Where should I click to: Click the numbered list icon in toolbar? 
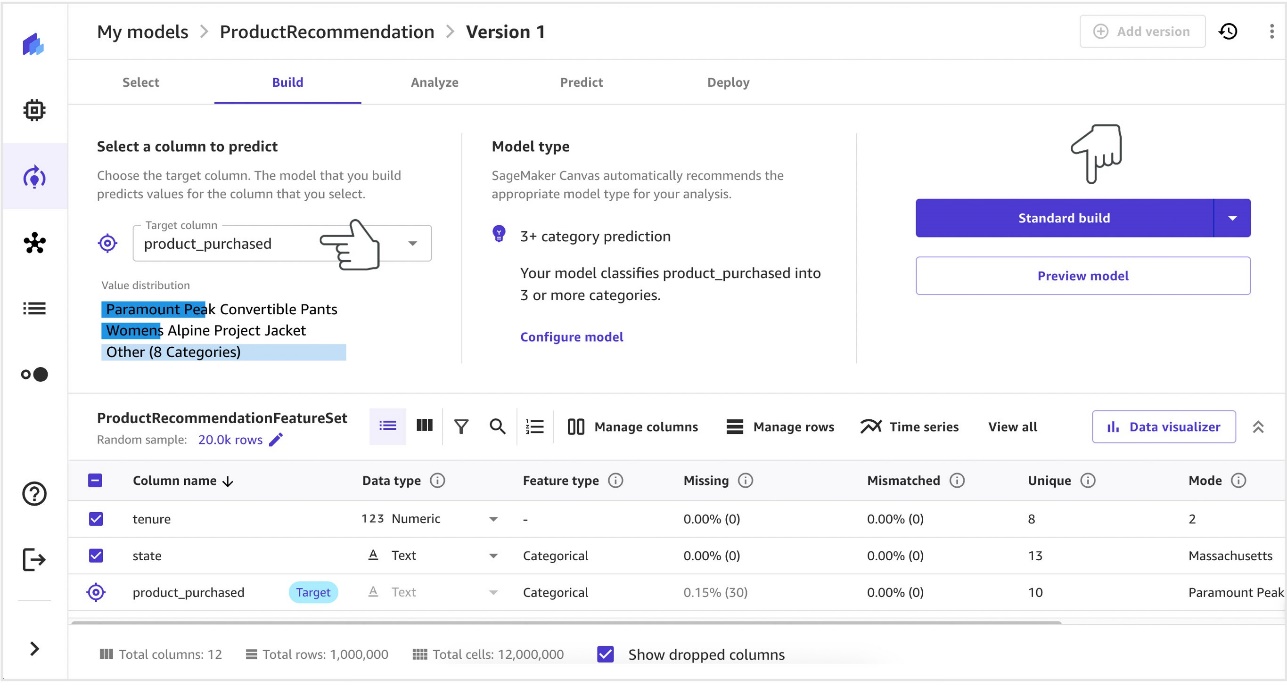(535, 427)
